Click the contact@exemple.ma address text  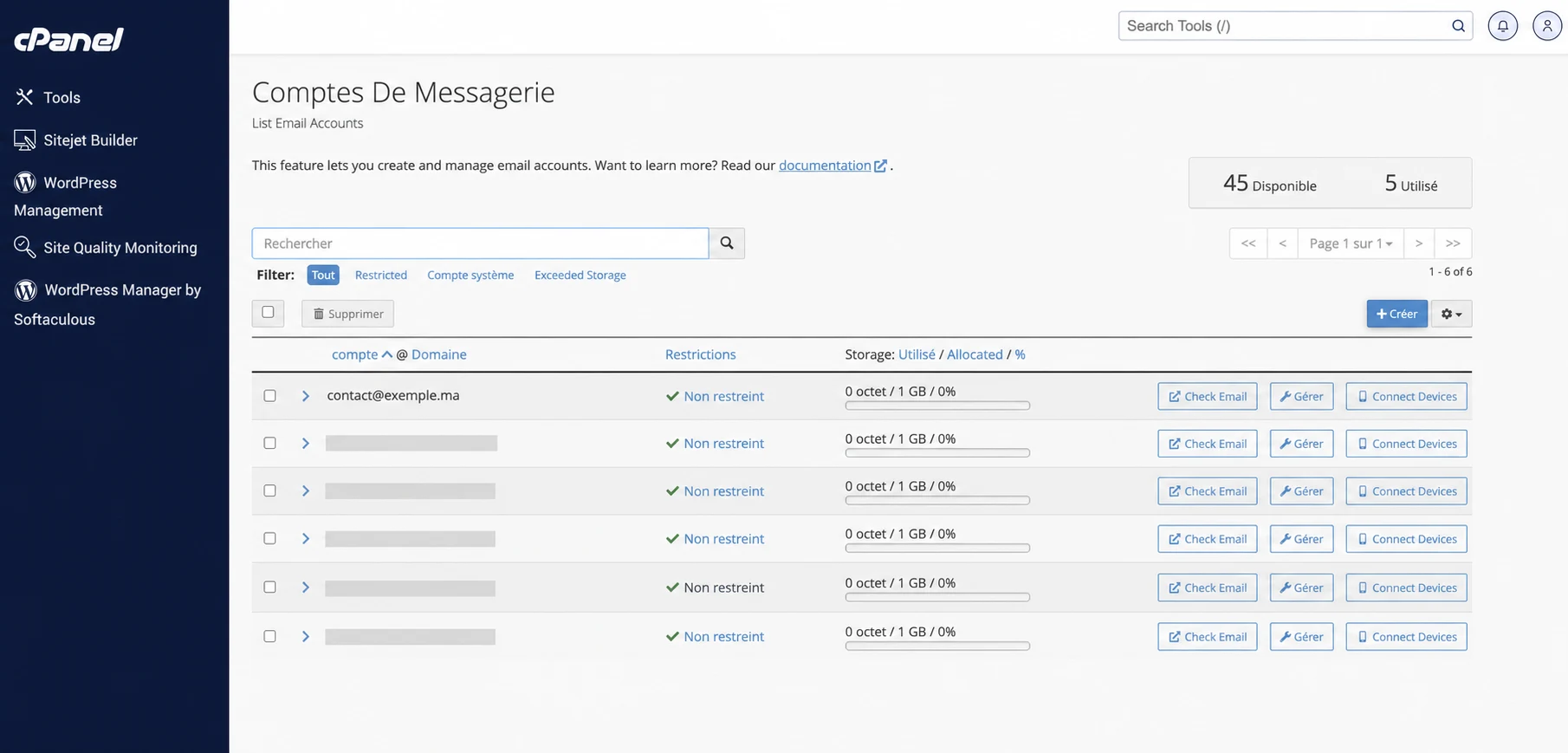coord(393,395)
